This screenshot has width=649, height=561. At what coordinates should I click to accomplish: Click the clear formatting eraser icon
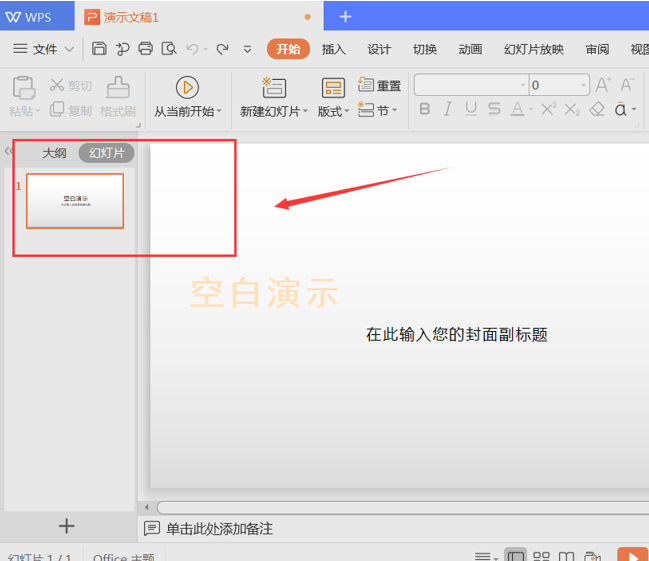click(x=597, y=109)
